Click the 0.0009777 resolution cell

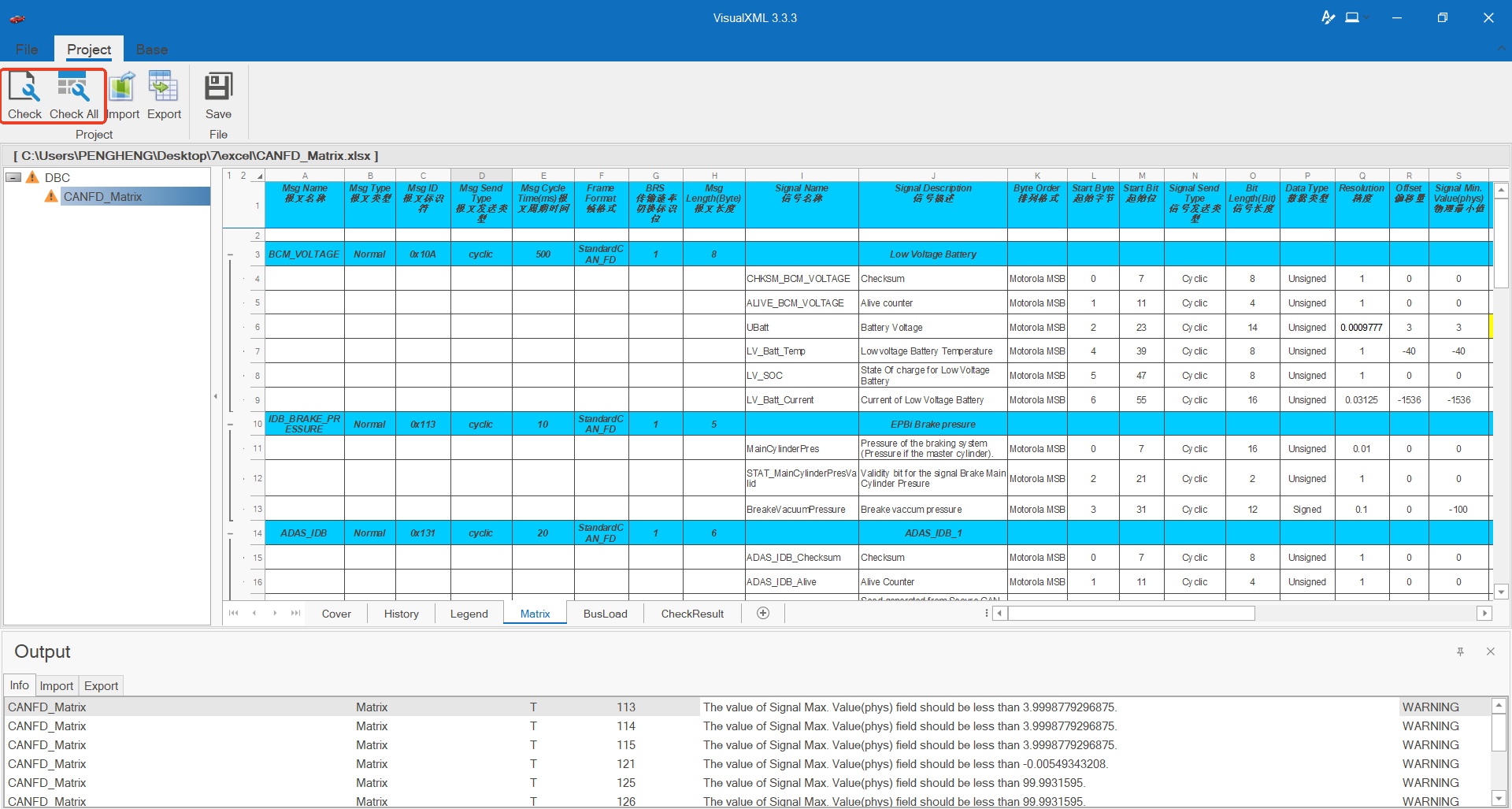coord(1362,328)
